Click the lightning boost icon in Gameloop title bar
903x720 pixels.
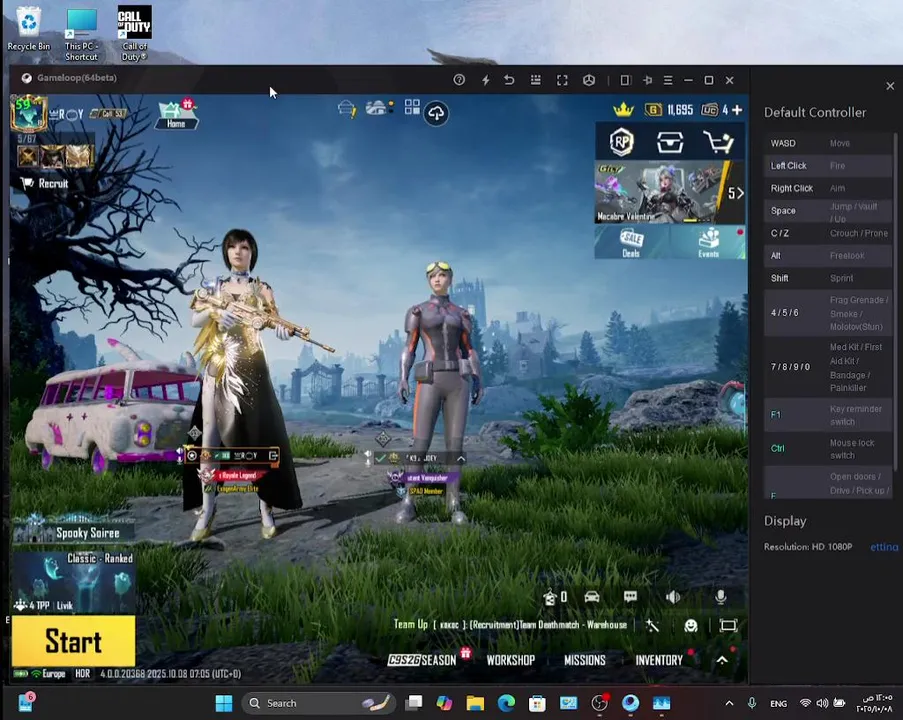[x=485, y=80]
